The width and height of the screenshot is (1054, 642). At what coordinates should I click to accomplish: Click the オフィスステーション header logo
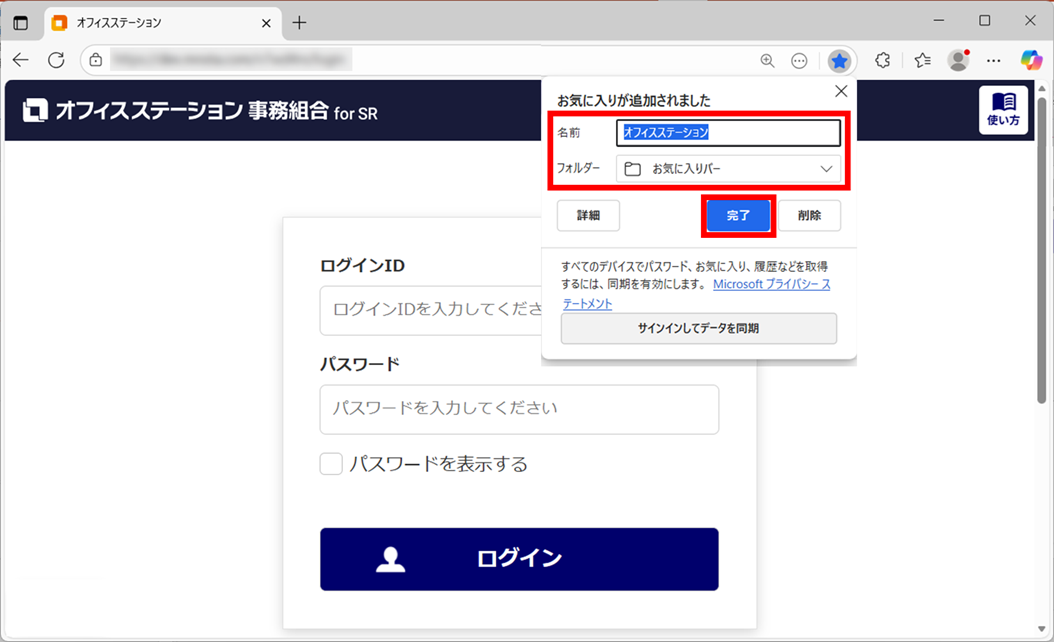point(200,110)
